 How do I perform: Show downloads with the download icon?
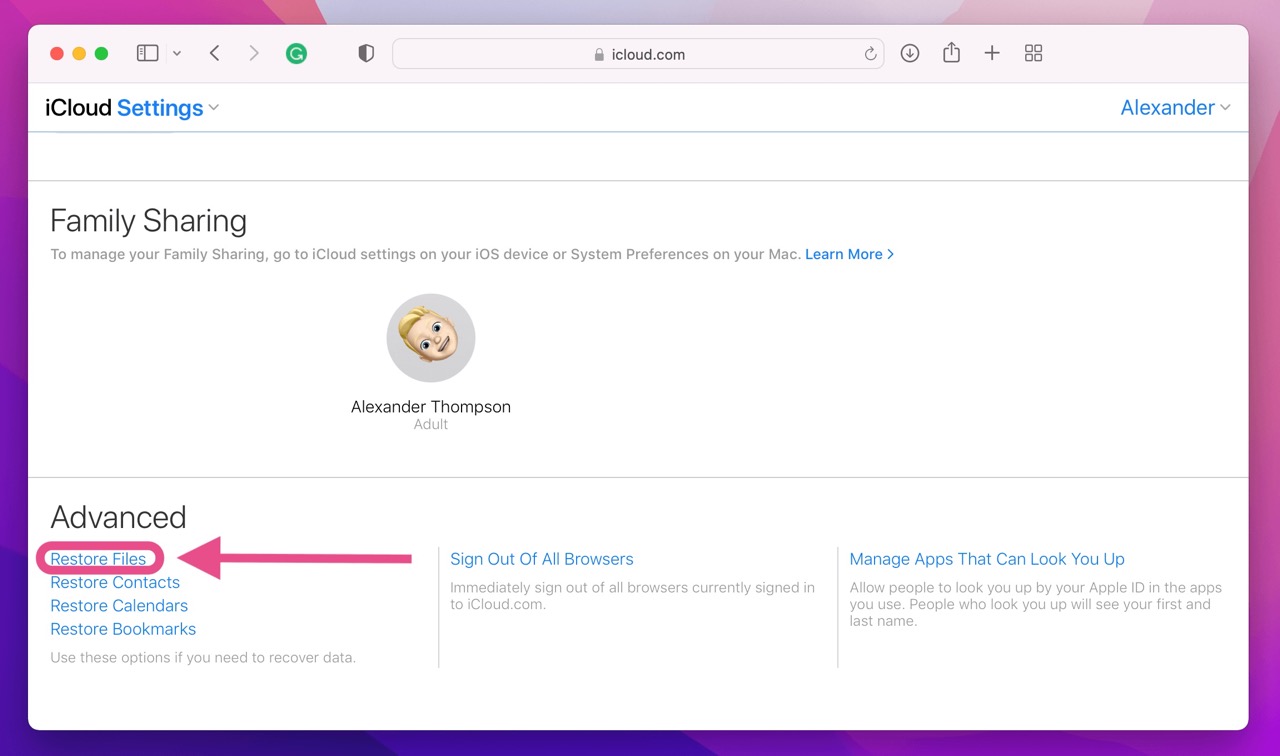point(910,53)
